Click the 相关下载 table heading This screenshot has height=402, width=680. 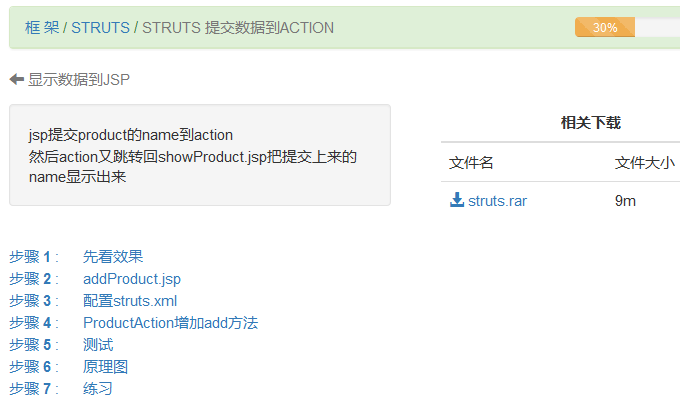590,123
